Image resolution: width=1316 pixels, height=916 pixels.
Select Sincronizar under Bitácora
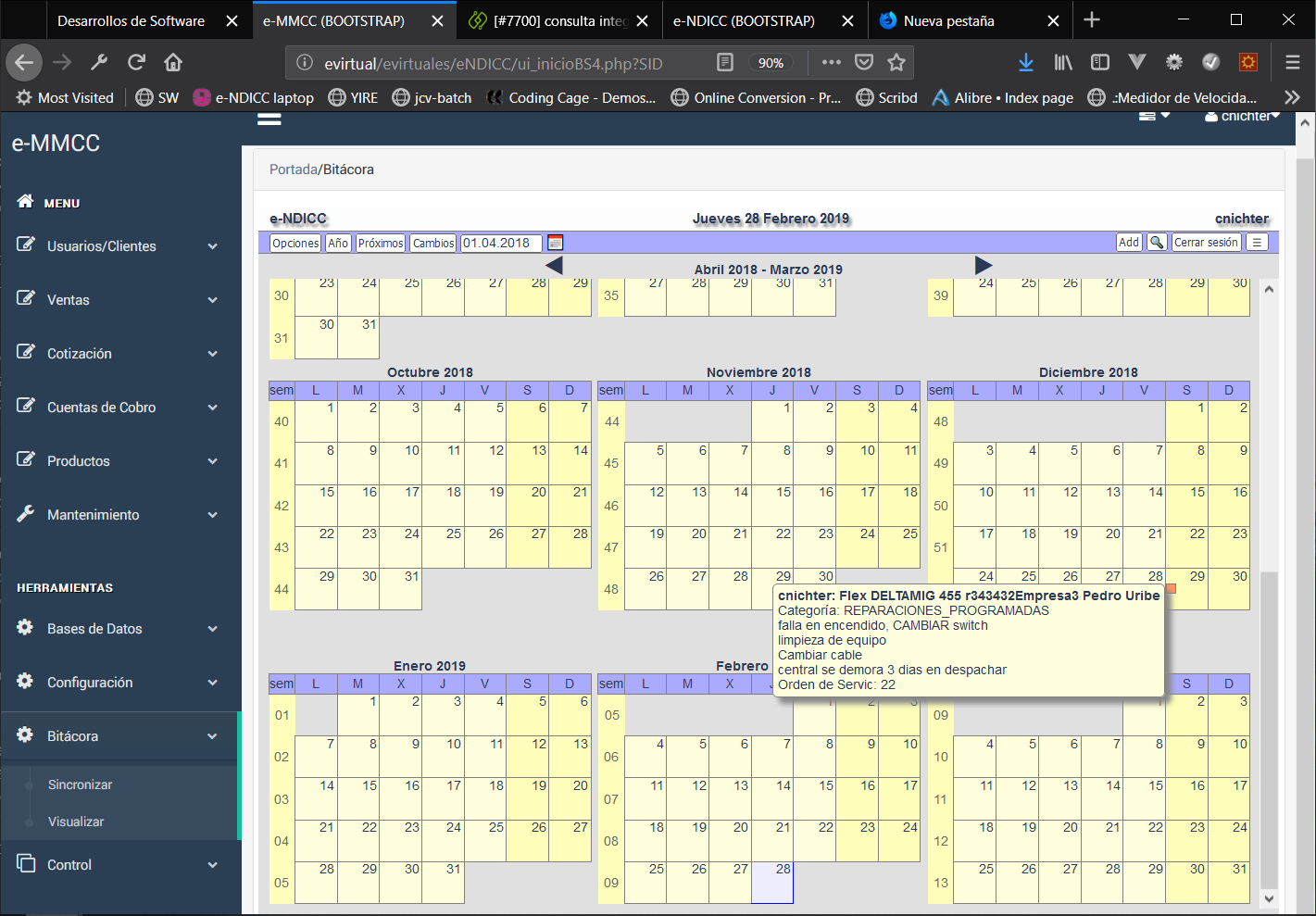[x=81, y=784]
